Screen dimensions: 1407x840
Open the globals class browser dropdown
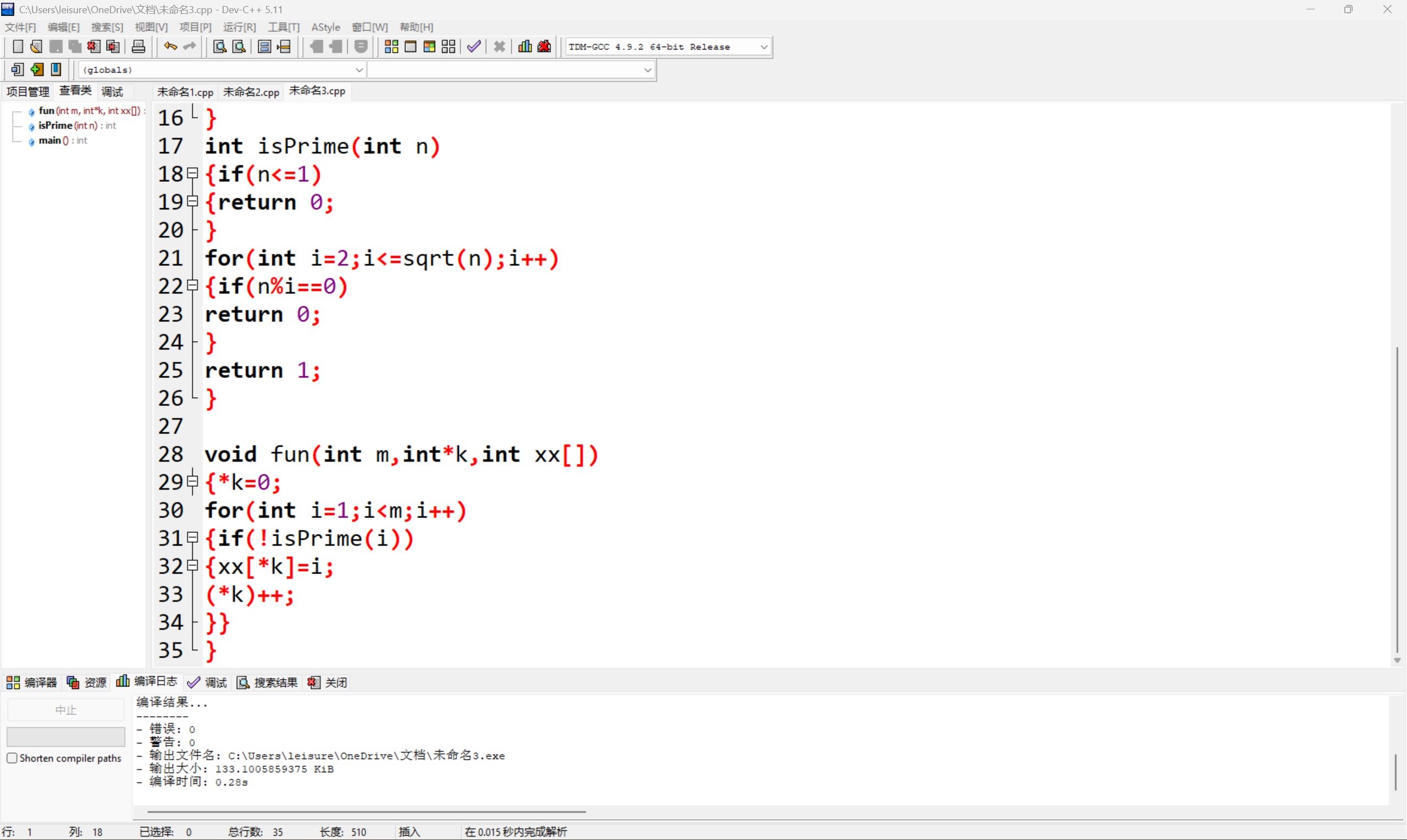[x=359, y=70]
